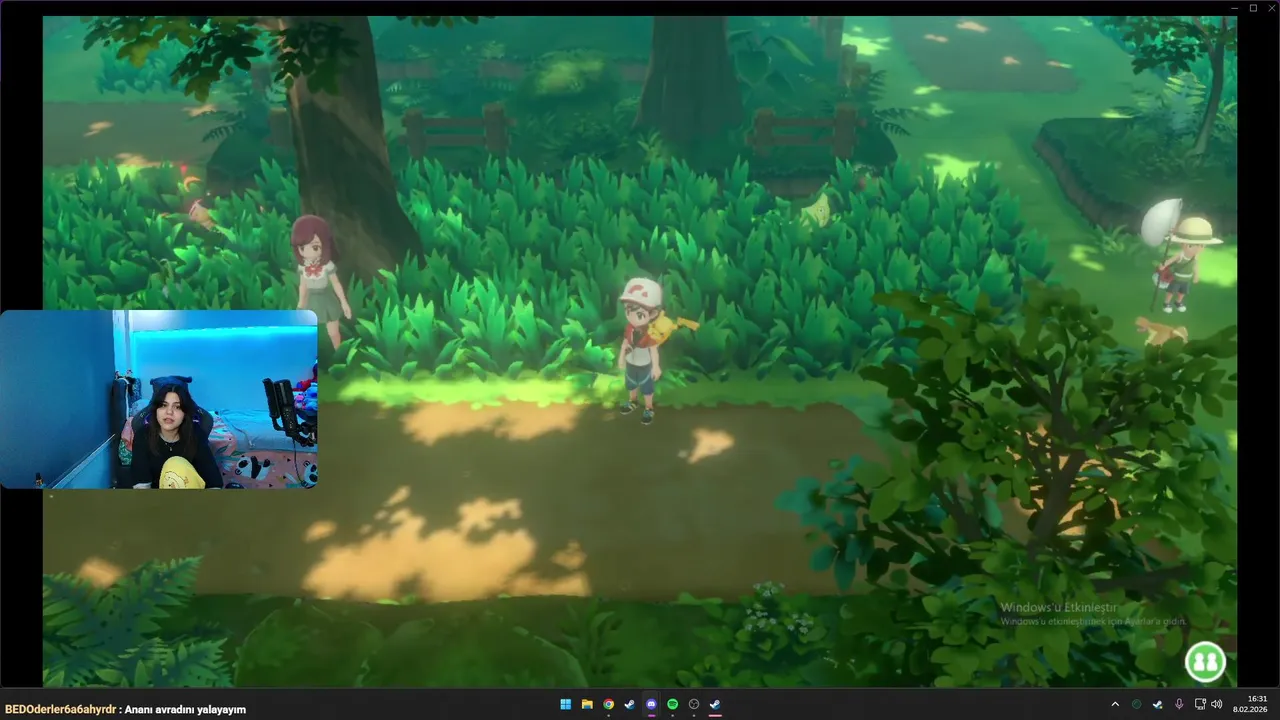Screen dimensions: 1280x720
Task: Close the streaming window
Action: point(1271,8)
